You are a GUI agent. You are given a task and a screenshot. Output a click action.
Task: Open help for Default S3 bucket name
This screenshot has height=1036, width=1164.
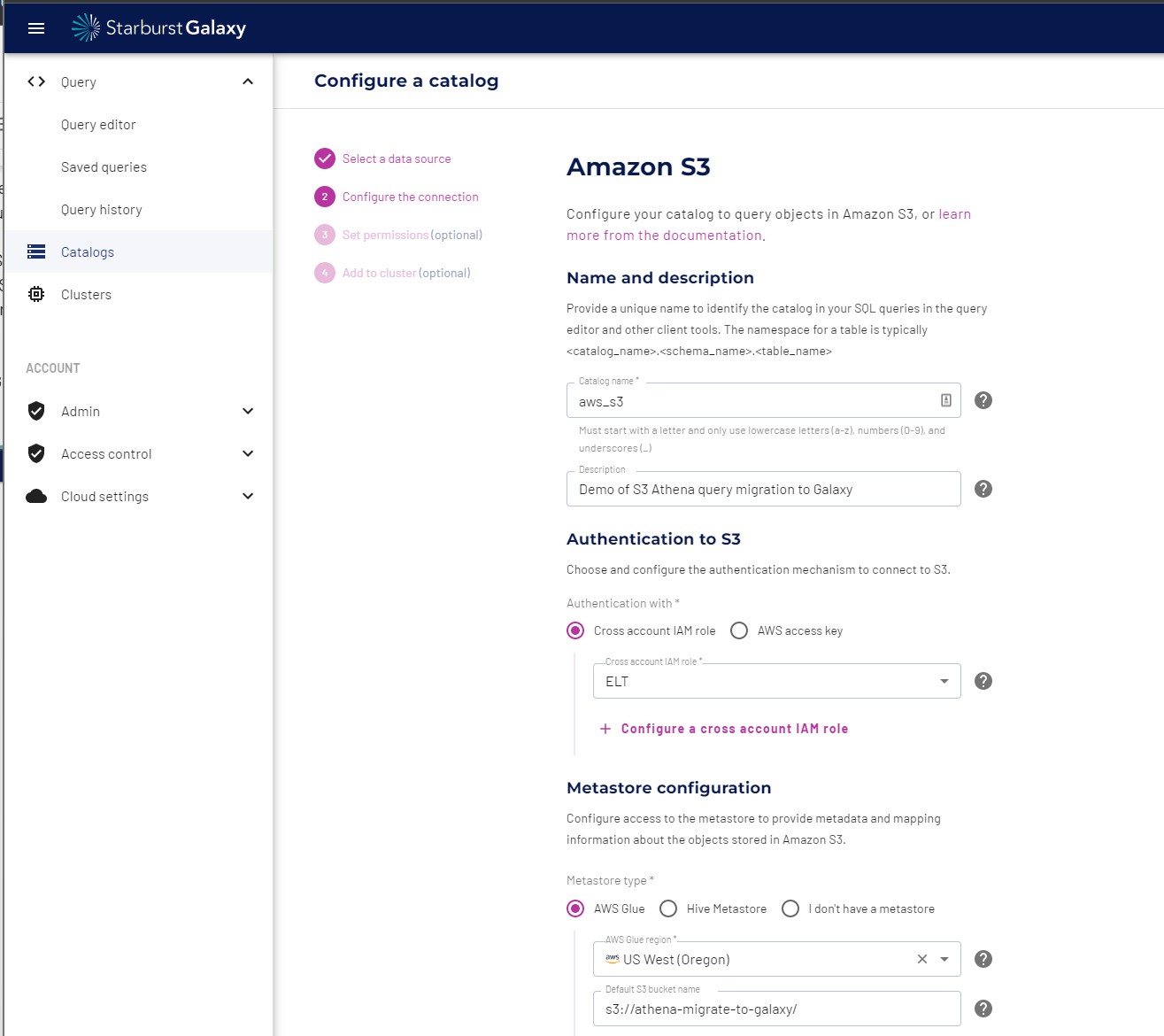(983, 1009)
